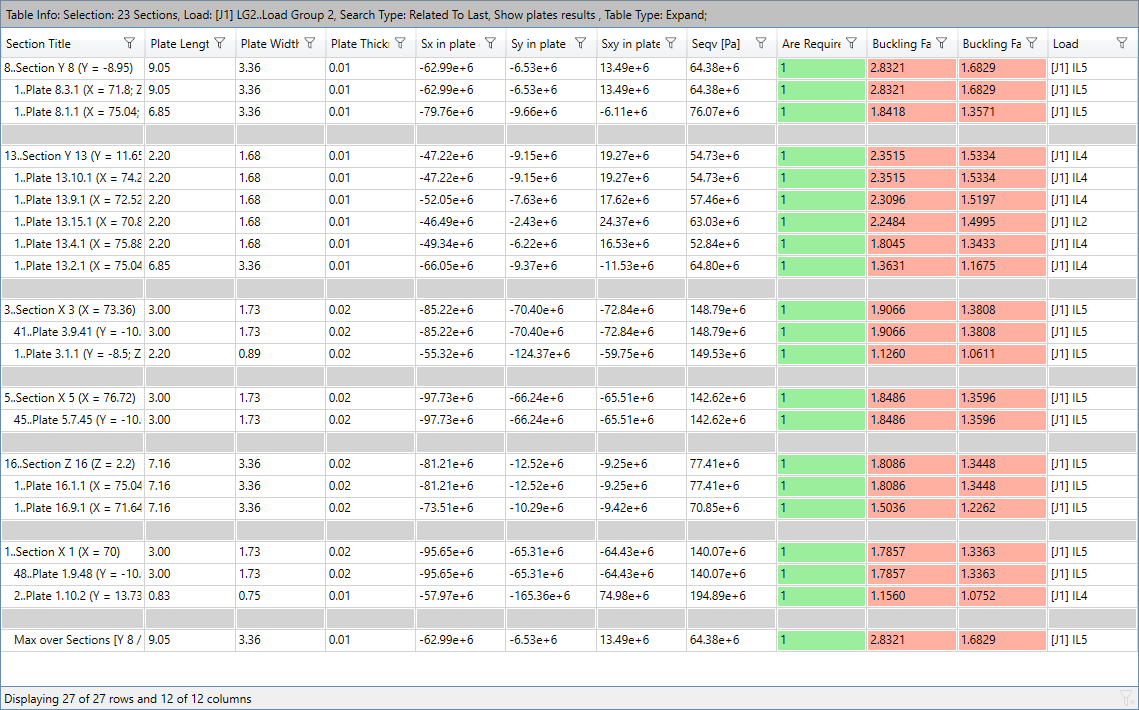Select the Section Y 8 group row

70,67
